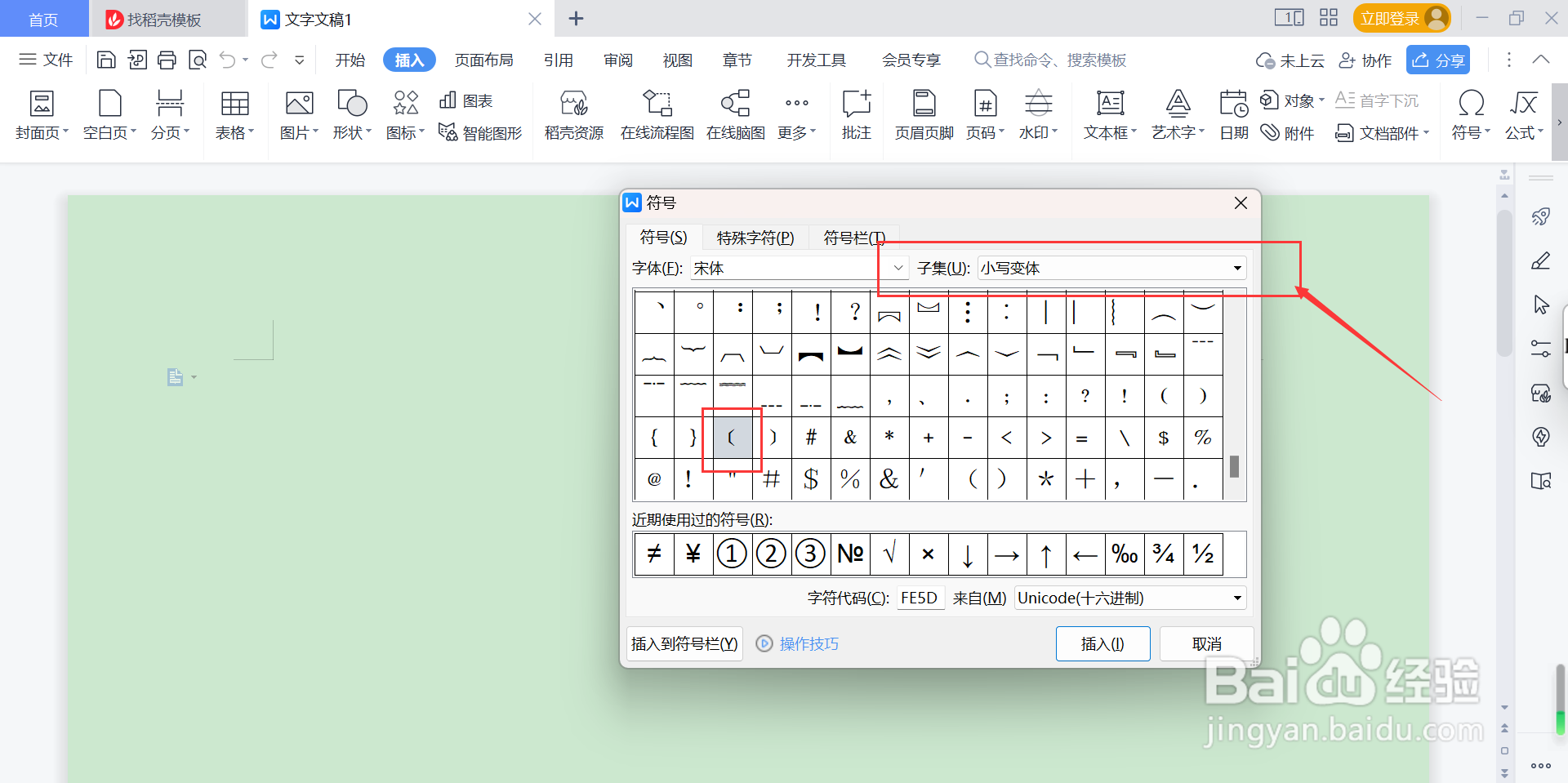Select the № recently used symbol
Viewport: 1568px width, 783px height.
(x=850, y=554)
